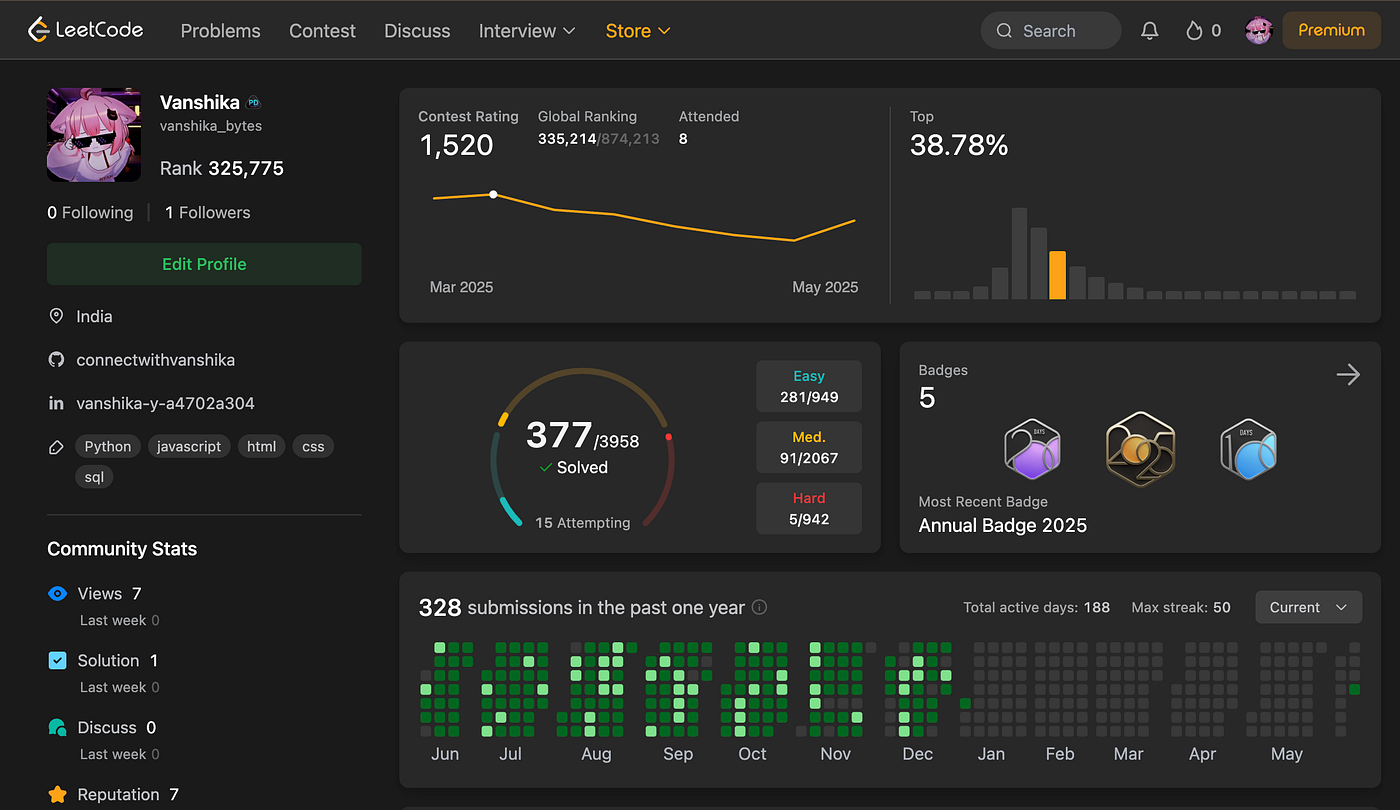1400x810 pixels.
Task: Open the Discuss section
Action: point(417,31)
